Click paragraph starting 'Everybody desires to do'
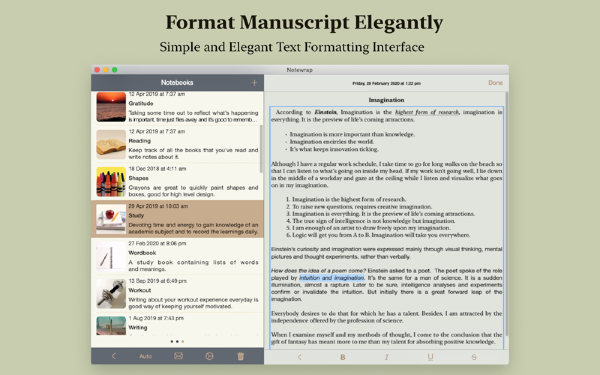Image resolution: width=600 pixels, height=375 pixels. tap(386, 317)
